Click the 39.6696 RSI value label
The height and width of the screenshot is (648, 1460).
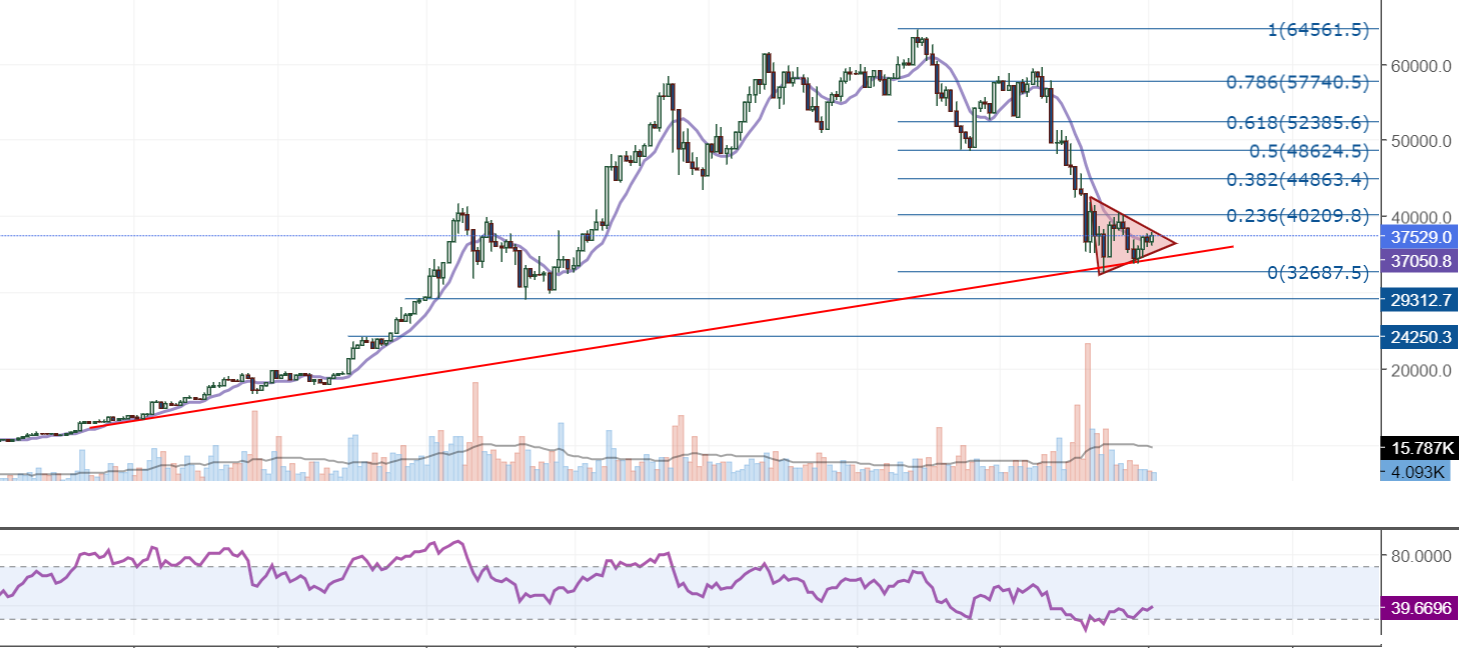pos(1418,608)
